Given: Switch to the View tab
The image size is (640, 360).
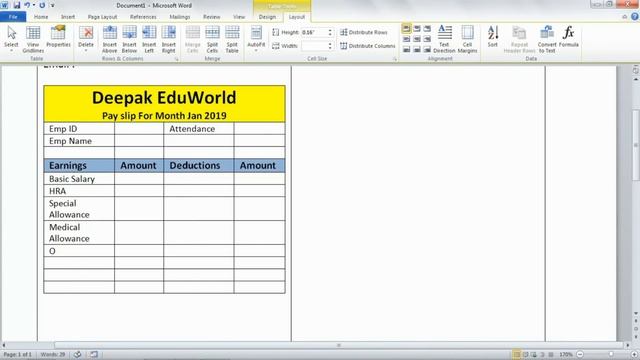Looking at the screenshot, I should click(x=239, y=17).
